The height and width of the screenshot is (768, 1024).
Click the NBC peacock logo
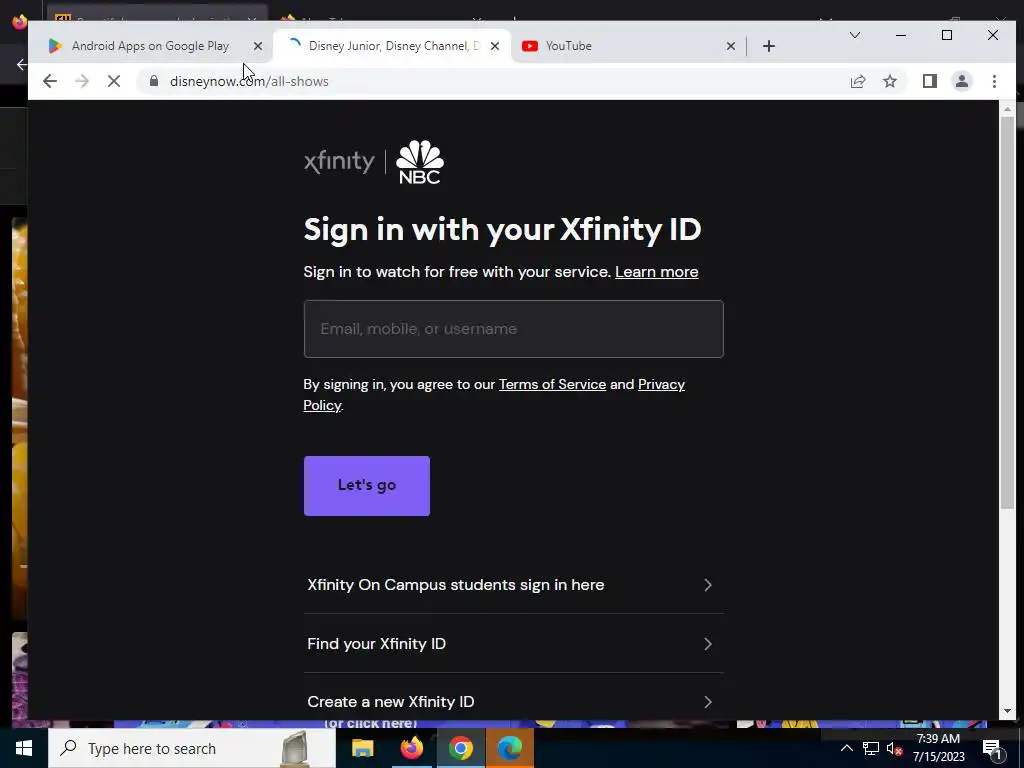point(420,162)
